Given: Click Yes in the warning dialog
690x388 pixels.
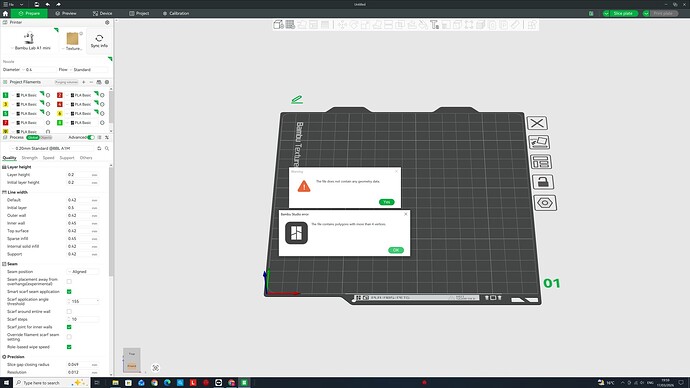Looking at the screenshot, I should [x=386, y=202].
